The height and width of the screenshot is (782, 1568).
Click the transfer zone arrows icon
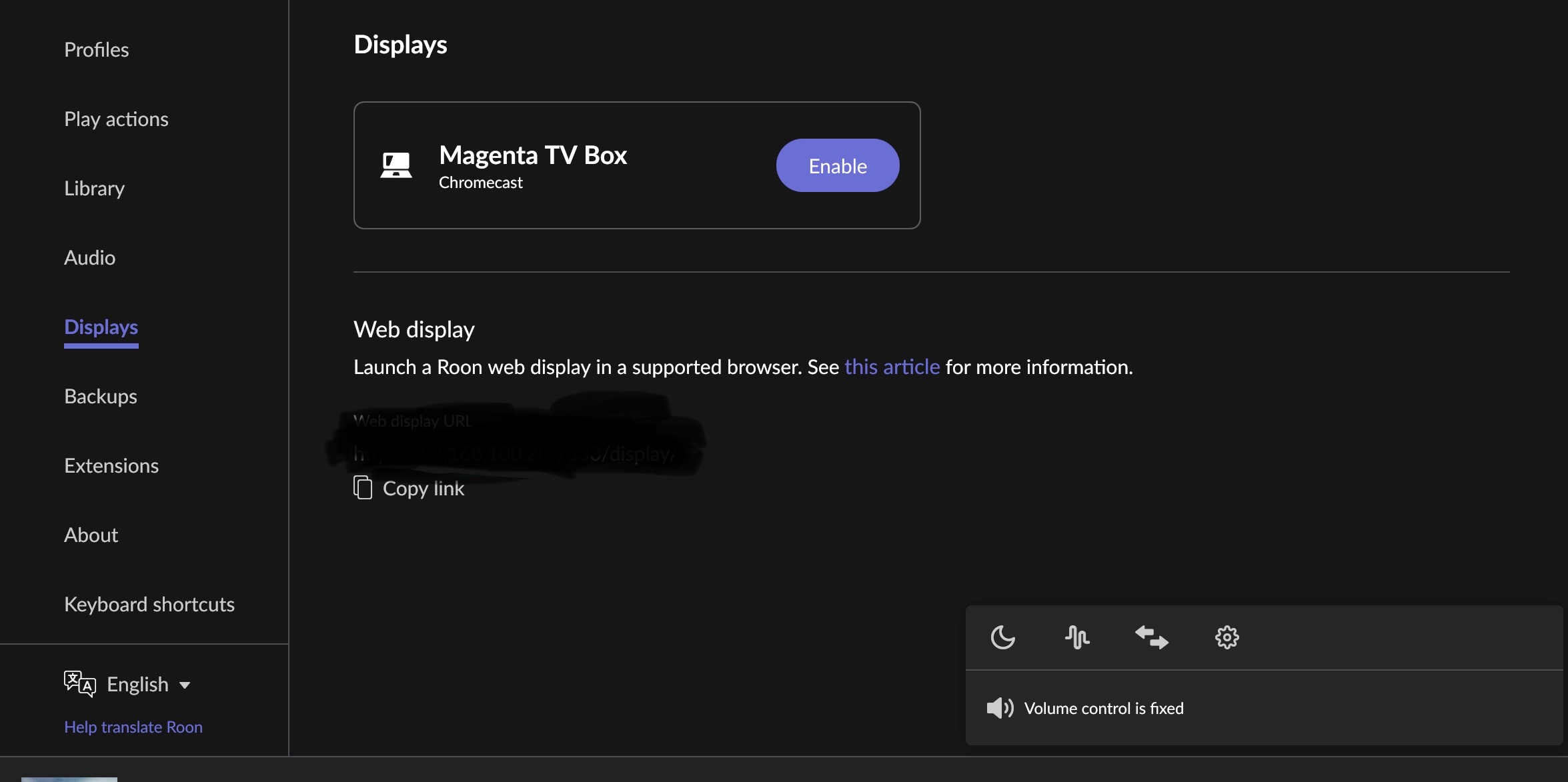(1152, 637)
